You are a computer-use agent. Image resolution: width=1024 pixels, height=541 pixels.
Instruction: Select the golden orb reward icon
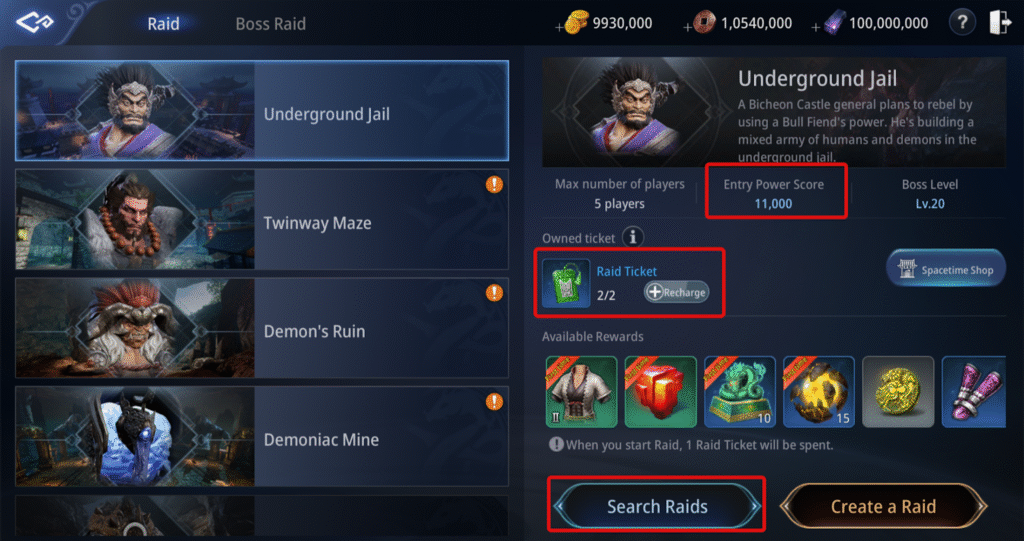[818, 392]
